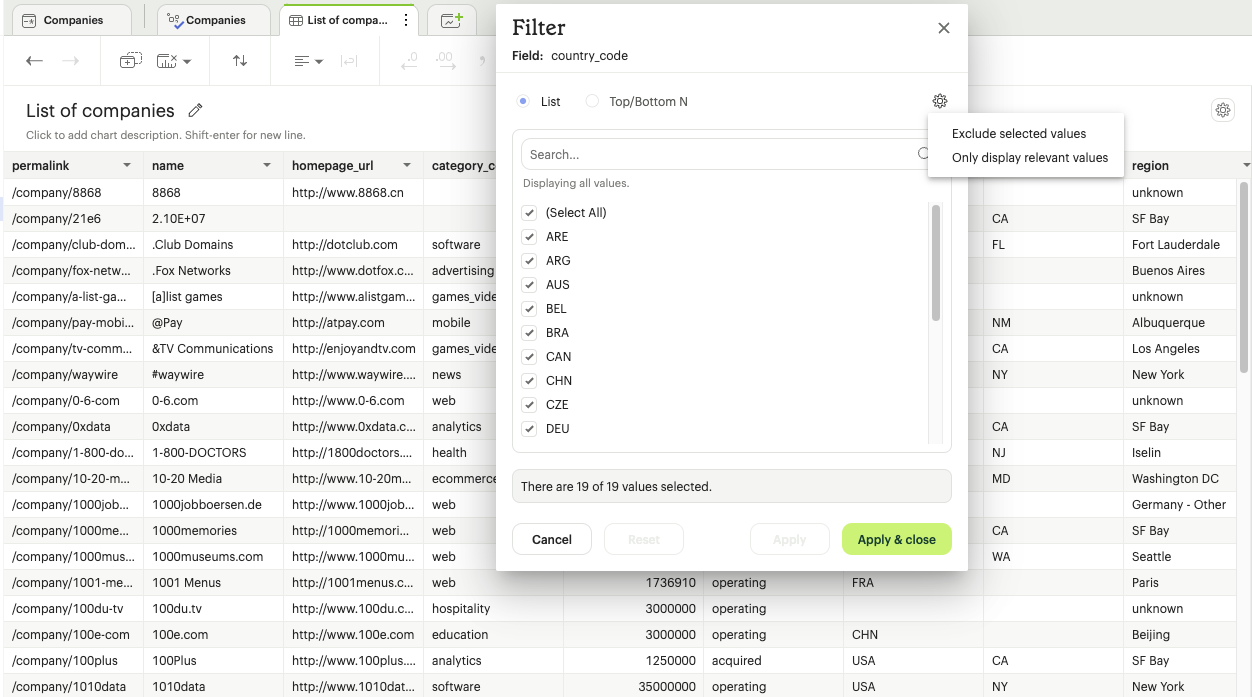The image size is (1252, 697).
Task: Open the permalink column dropdown arrow
Action: tap(127, 166)
